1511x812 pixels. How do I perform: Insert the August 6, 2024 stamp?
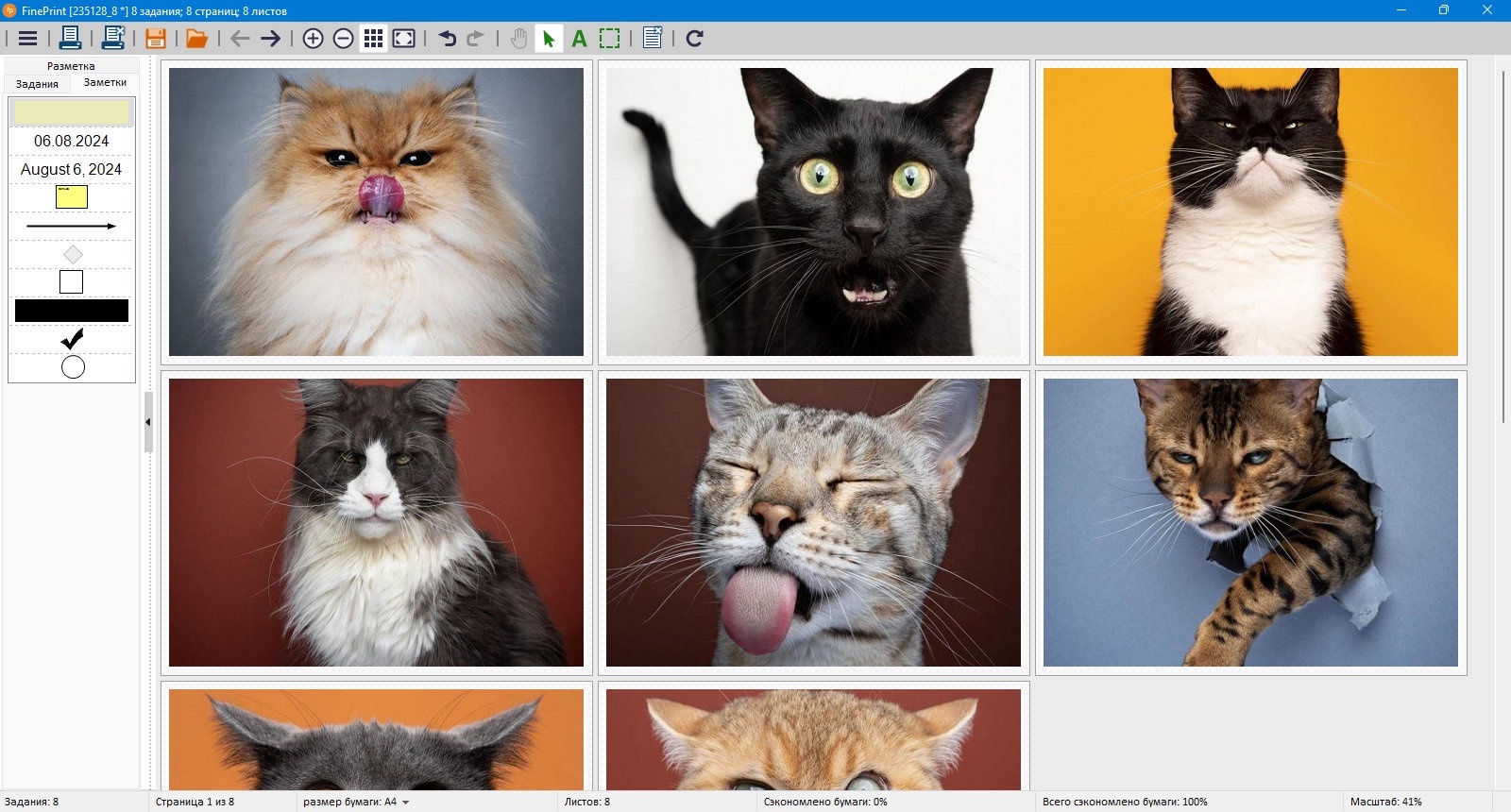tap(72, 170)
